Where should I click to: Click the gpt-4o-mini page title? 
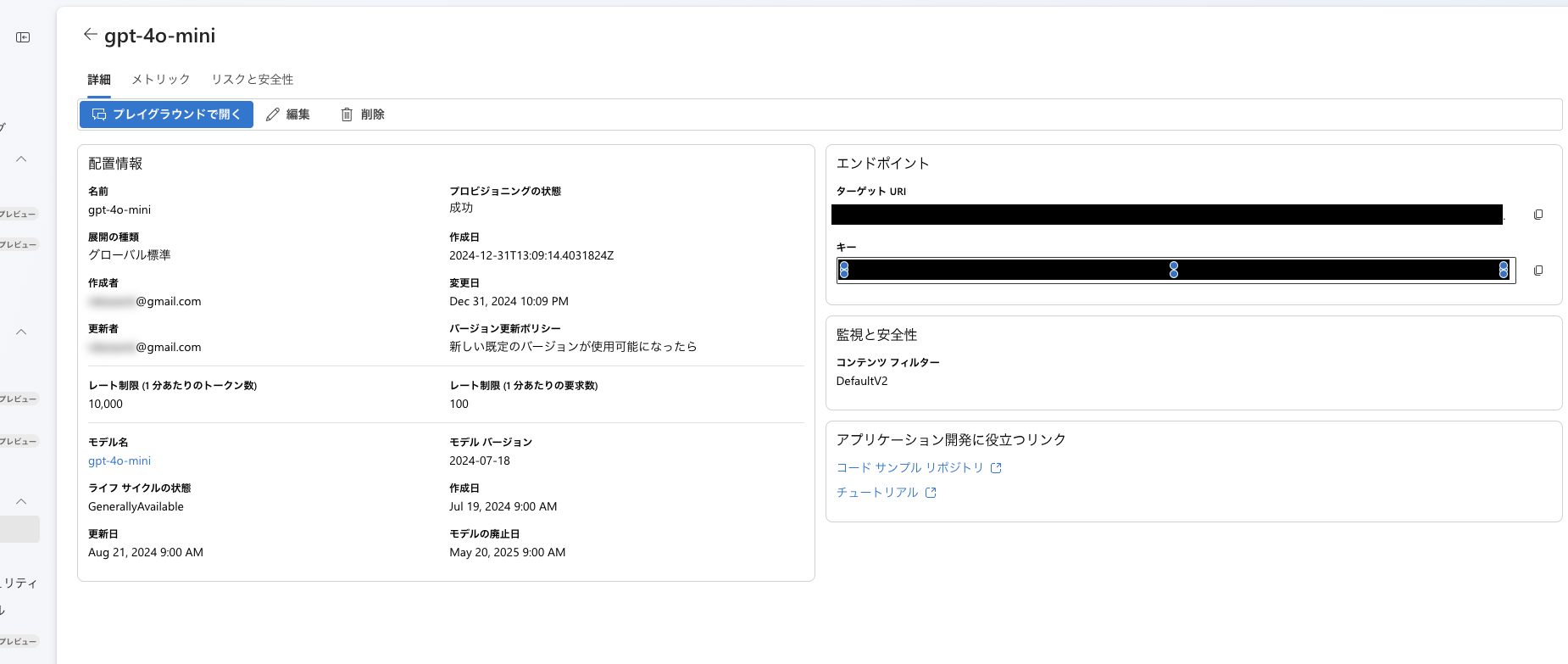[x=159, y=36]
